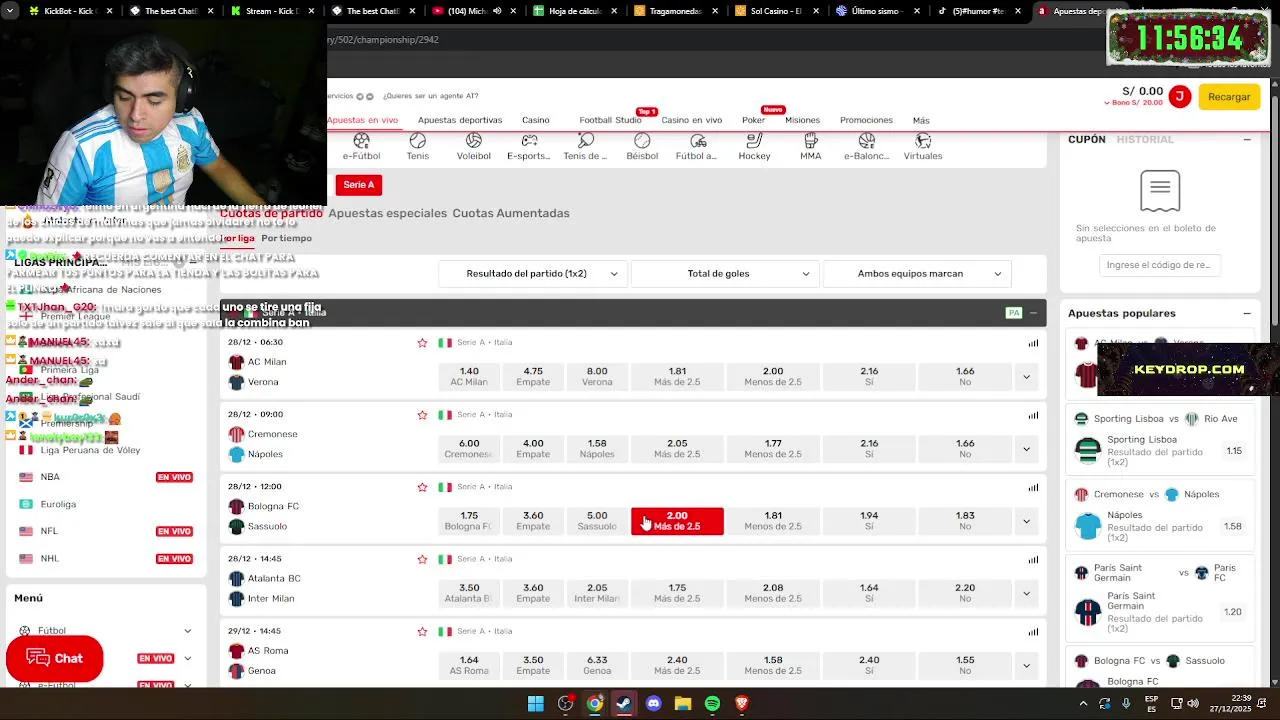Open statistics icon for AC Milan match
The width and height of the screenshot is (1280, 720).
pyautogui.click(x=1033, y=343)
